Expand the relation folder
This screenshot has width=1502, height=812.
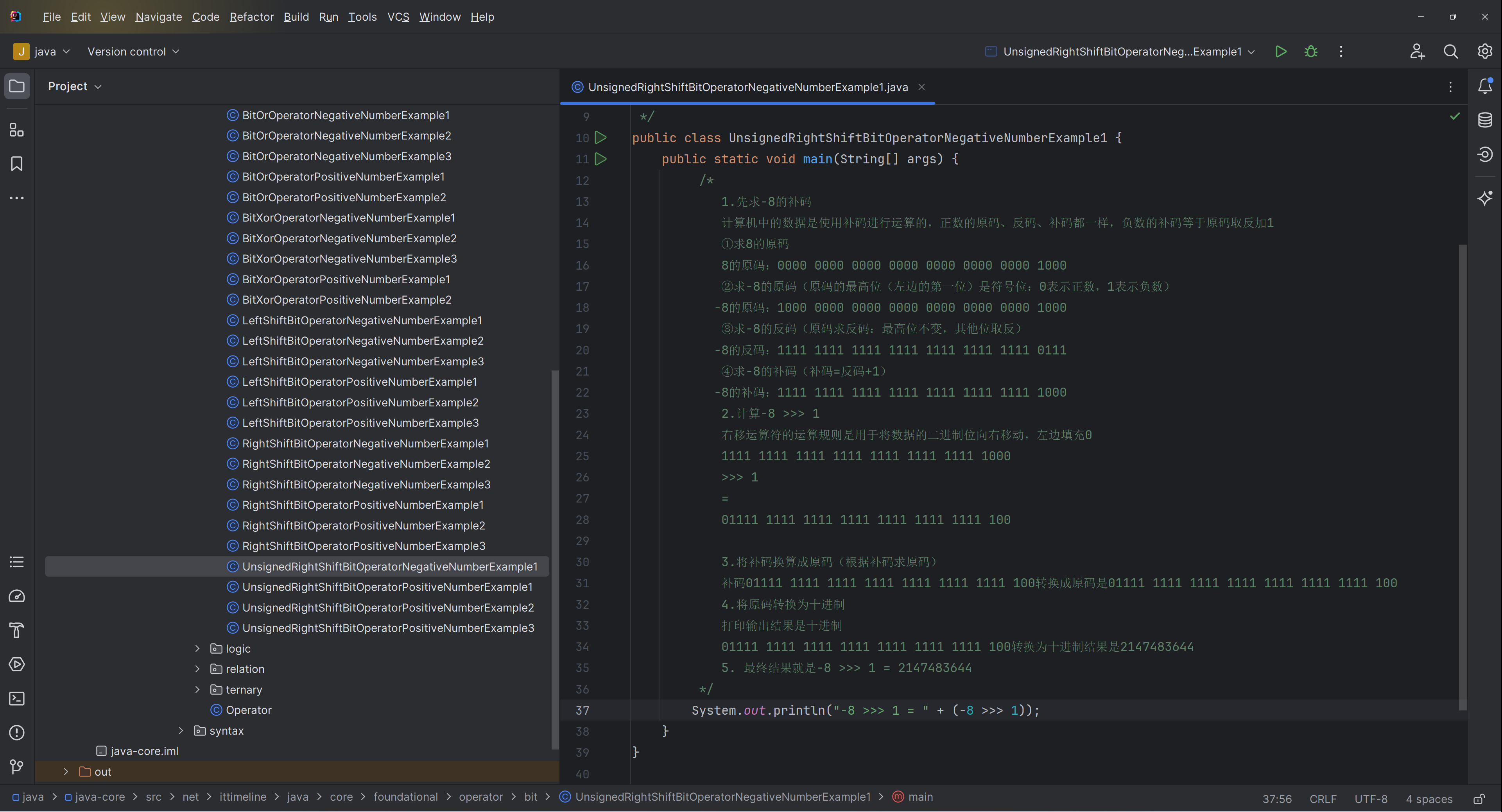coord(197,669)
